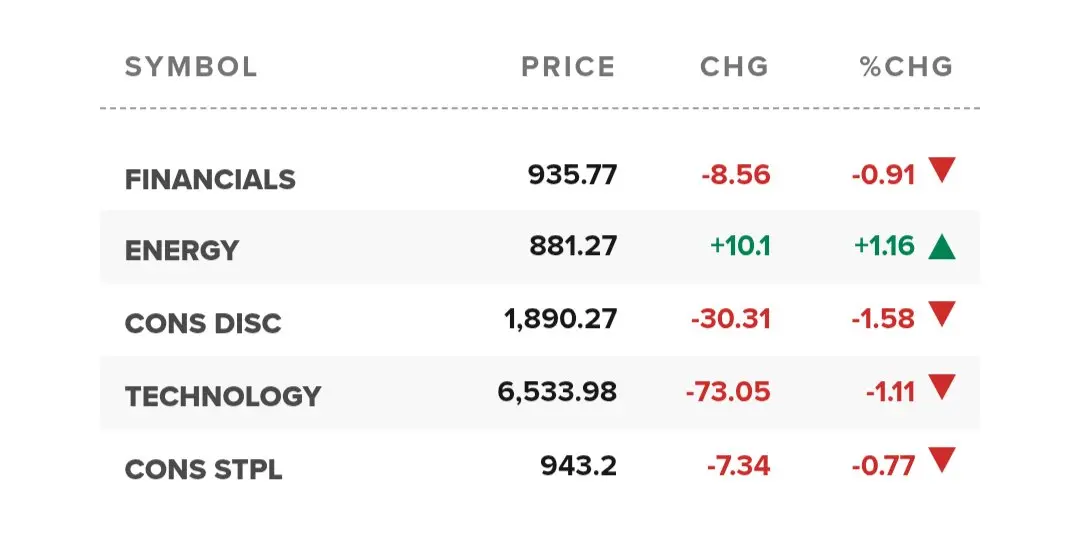Select the Energy percent change +1.16

[x=884, y=246]
